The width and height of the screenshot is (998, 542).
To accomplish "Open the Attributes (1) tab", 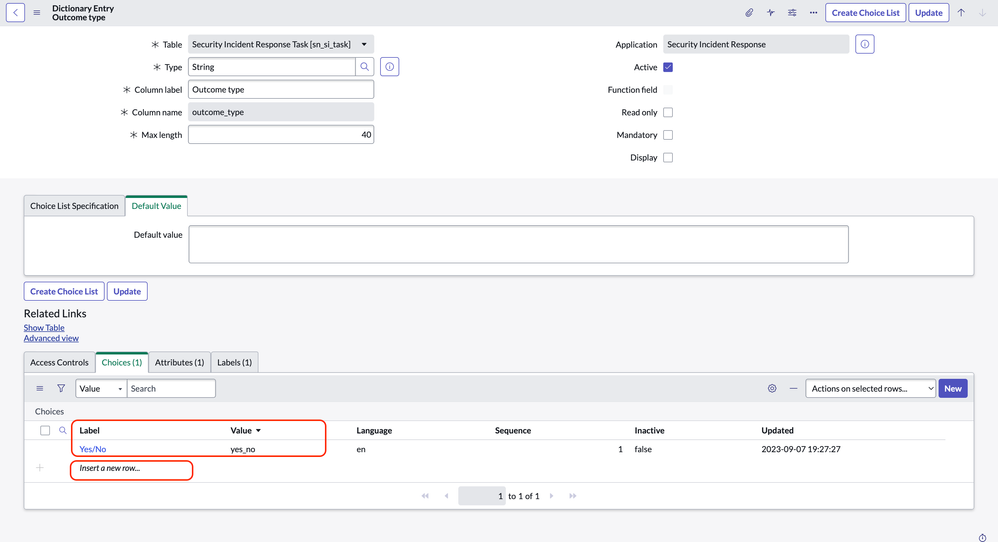I will pyautogui.click(x=179, y=363).
